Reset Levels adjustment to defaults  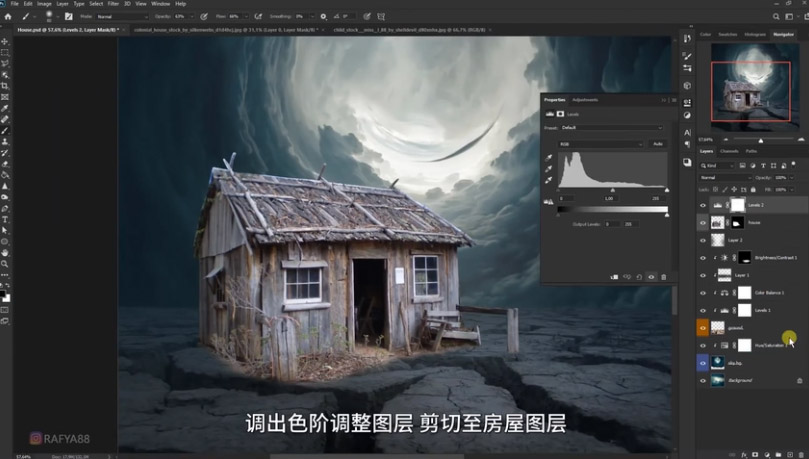639,277
